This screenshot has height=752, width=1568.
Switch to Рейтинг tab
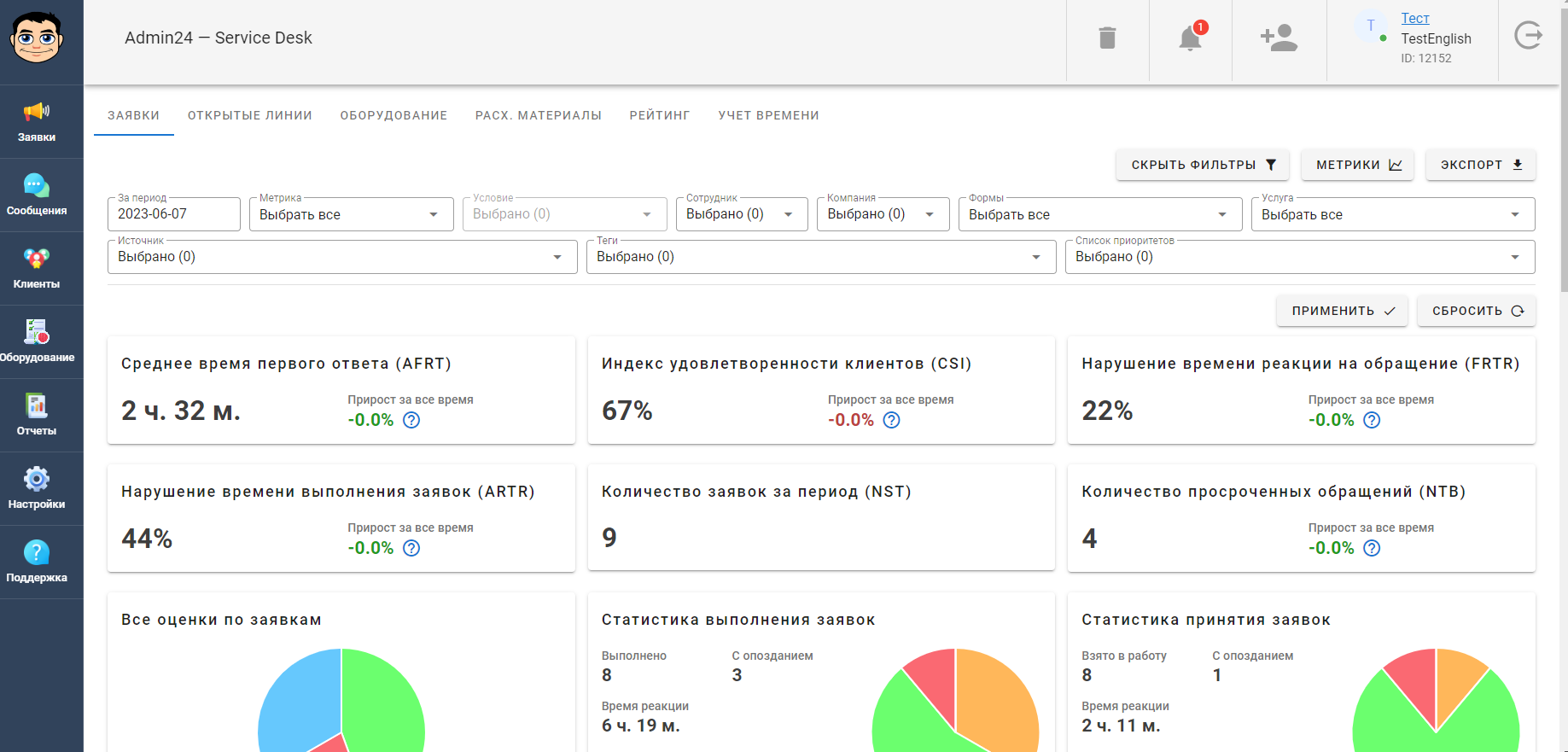point(660,115)
